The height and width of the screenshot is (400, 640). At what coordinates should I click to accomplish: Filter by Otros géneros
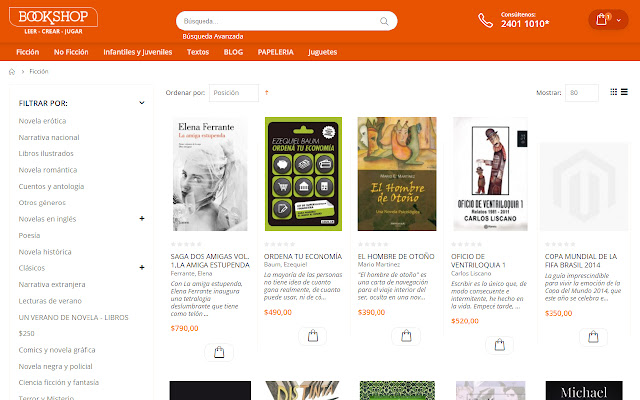click(42, 203)
